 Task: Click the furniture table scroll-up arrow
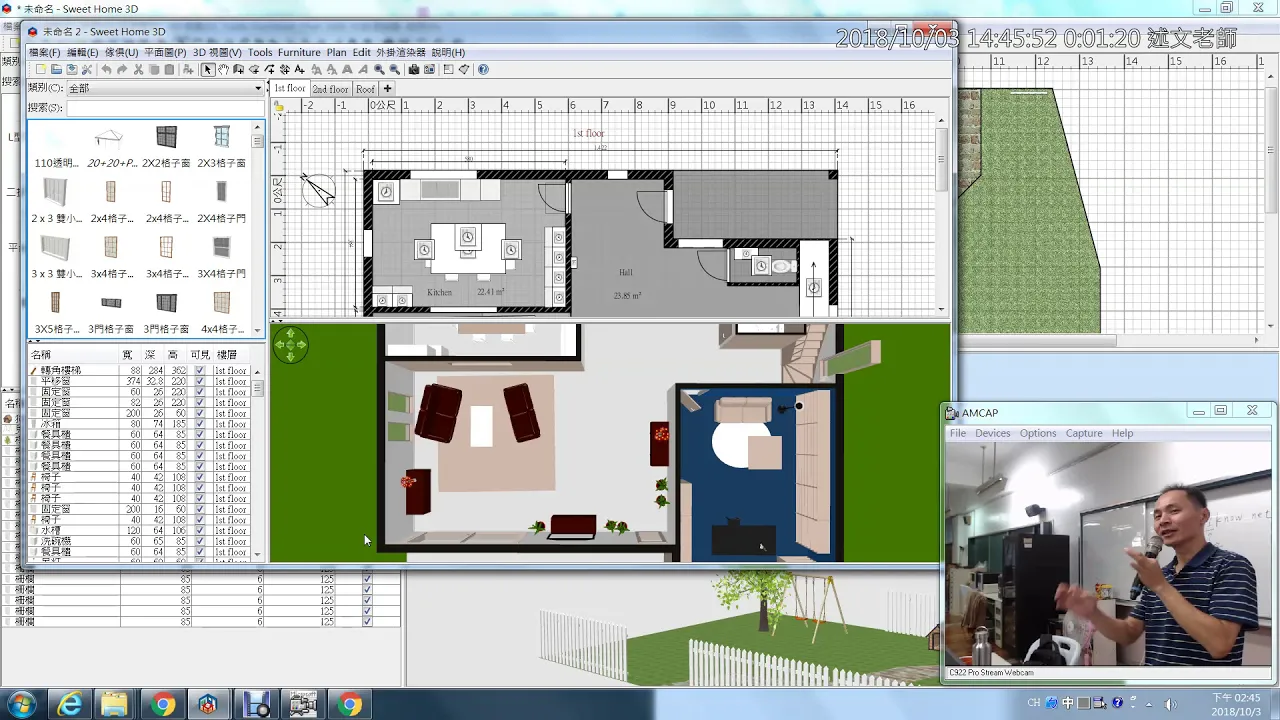[257, 370]
